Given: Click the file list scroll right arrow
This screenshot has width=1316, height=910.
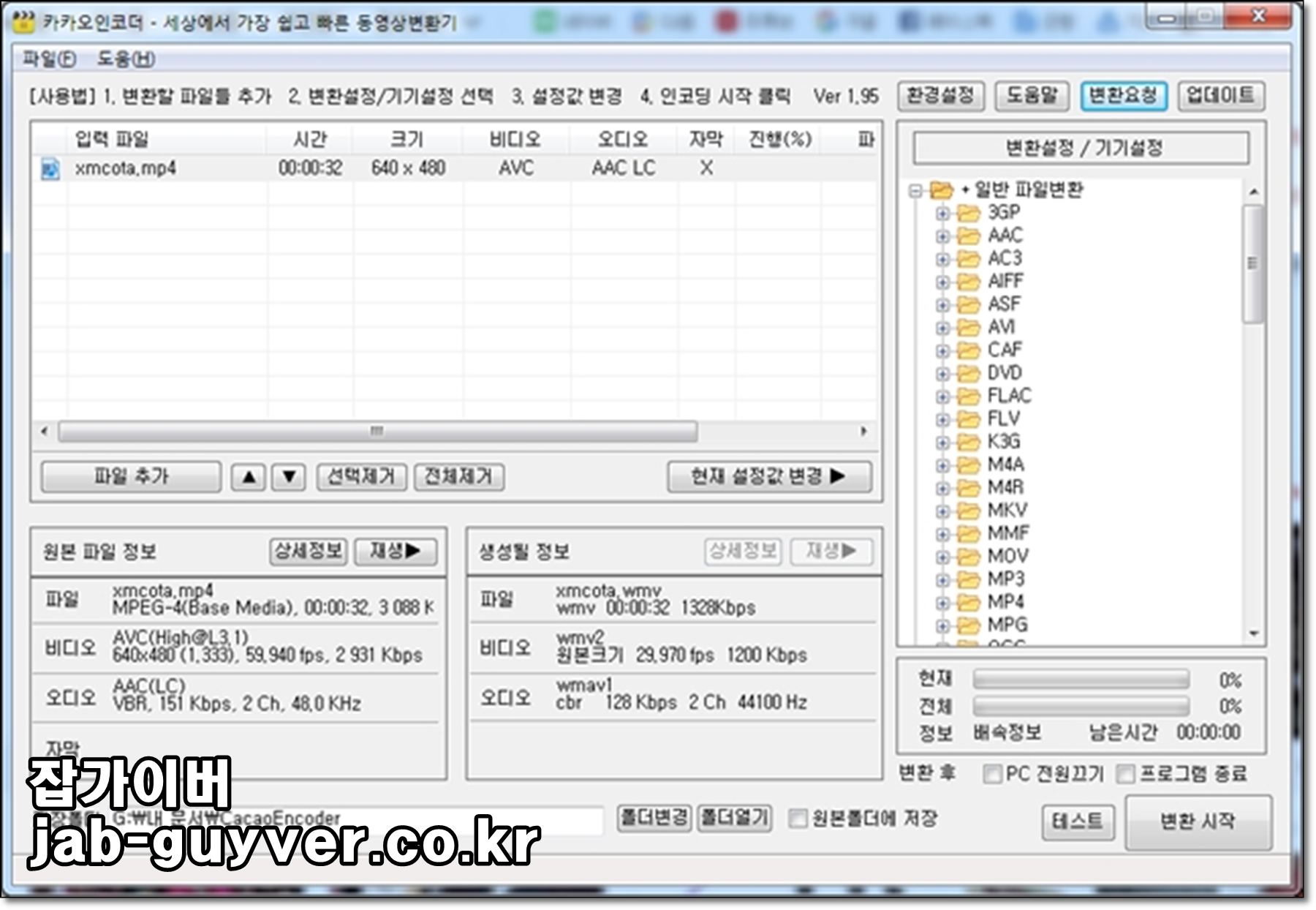Looking at the screenshot, I should [x=863, y=432].
